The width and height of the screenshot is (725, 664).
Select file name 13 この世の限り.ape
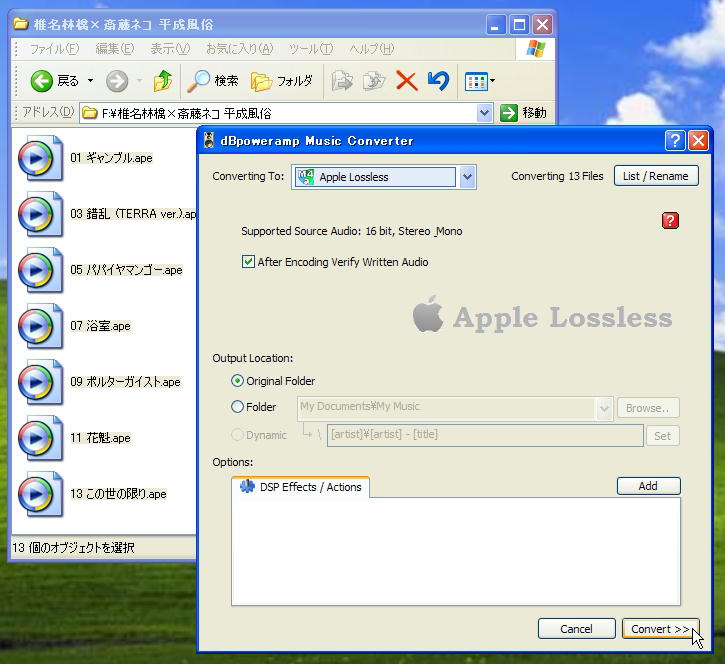pos(118,494)
